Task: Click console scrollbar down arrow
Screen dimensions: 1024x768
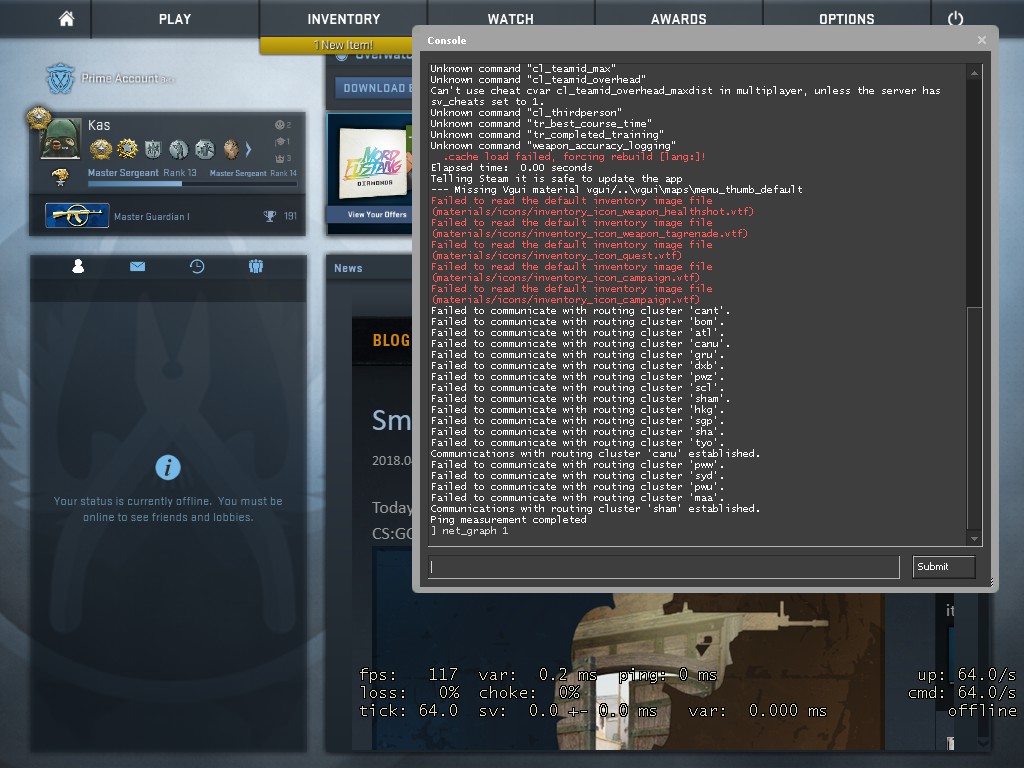Action: point(974,540)
